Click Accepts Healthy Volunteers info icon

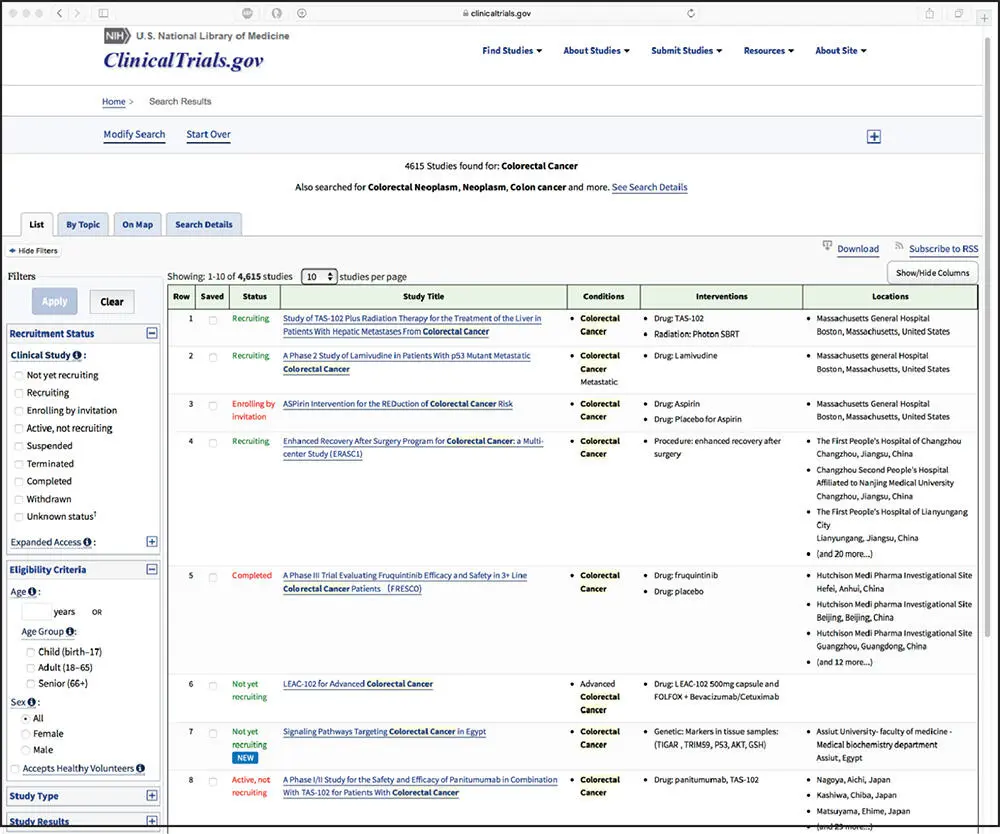point(140,768)
